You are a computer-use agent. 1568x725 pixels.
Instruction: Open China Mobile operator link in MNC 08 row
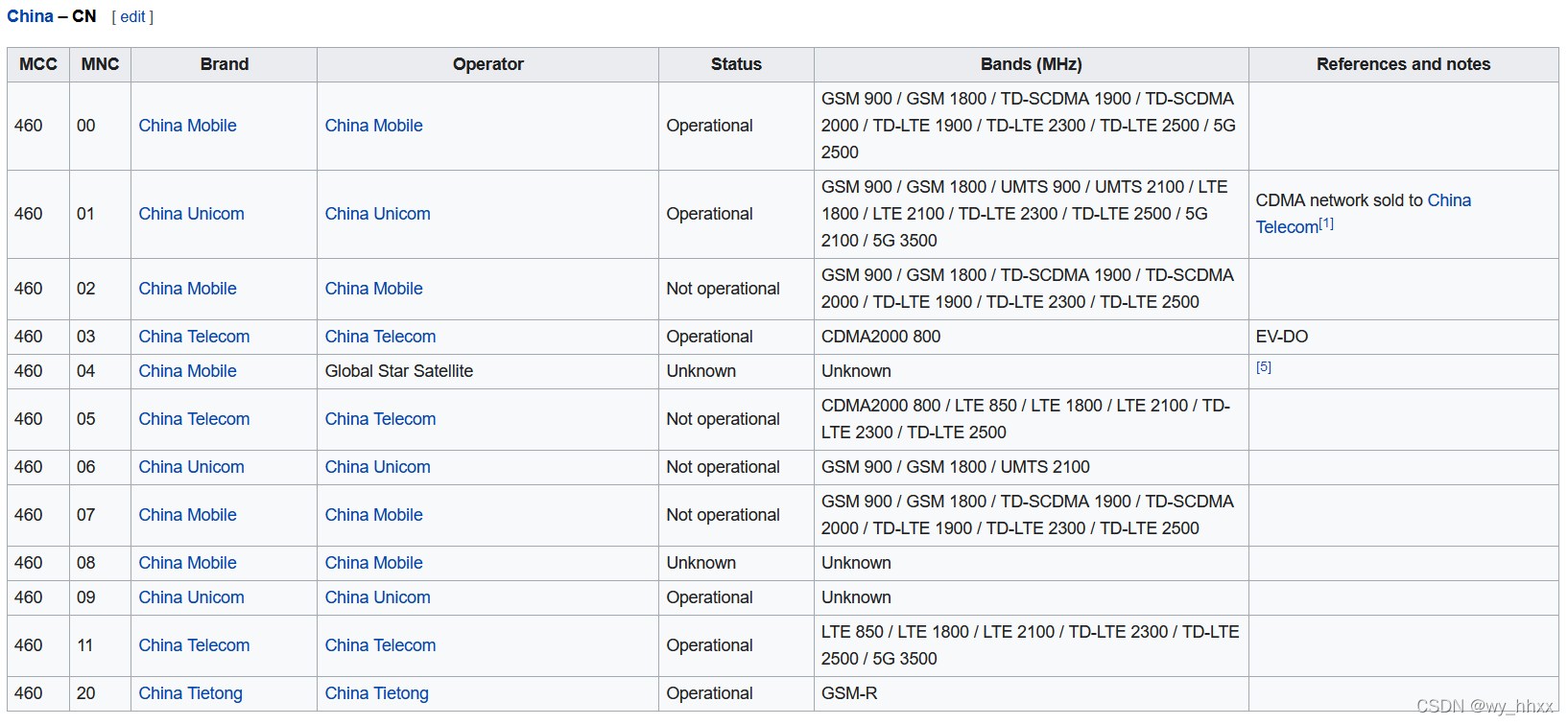click(373, 563)
